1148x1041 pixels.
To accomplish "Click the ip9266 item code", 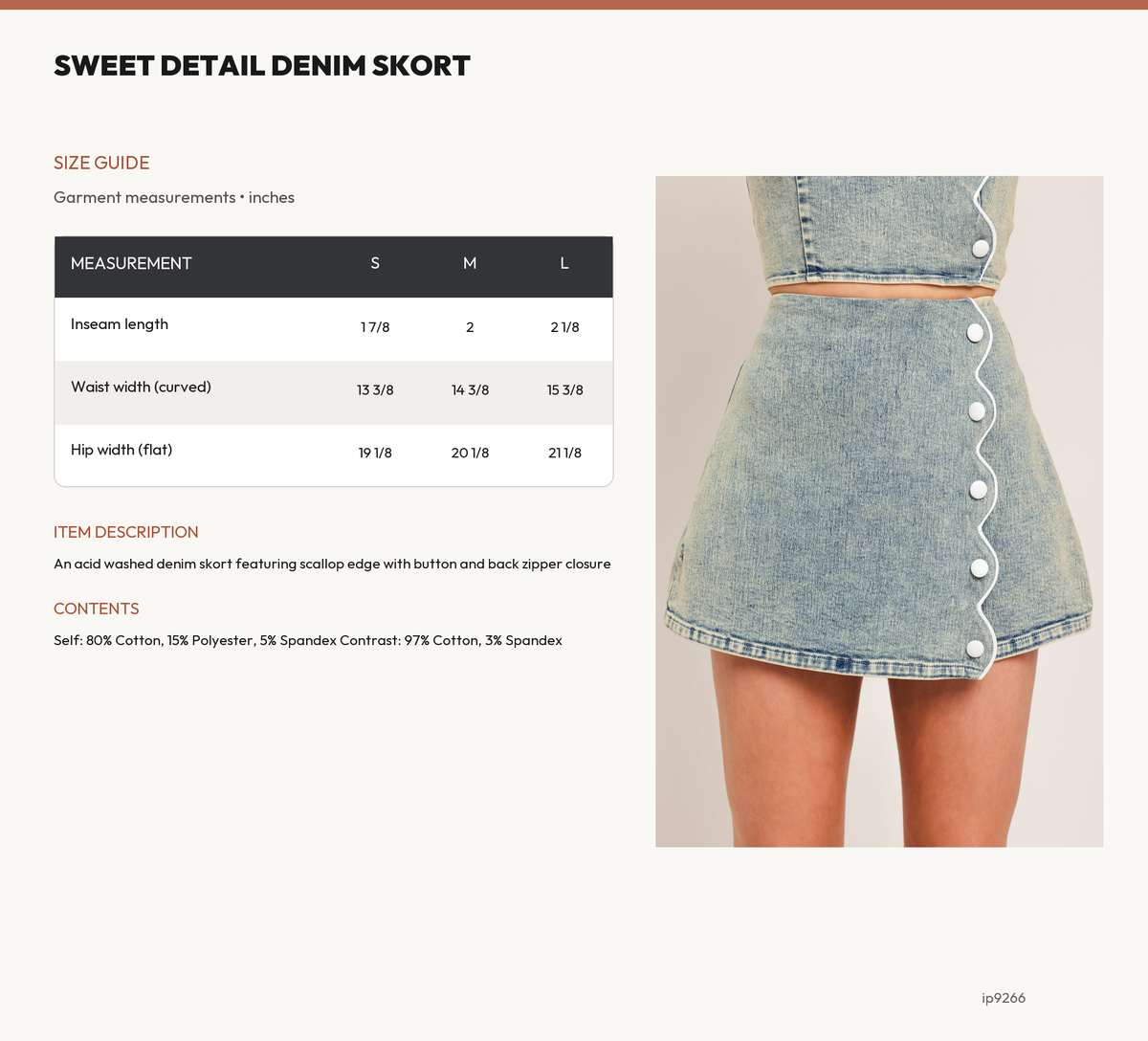I will pos(1004,998).
